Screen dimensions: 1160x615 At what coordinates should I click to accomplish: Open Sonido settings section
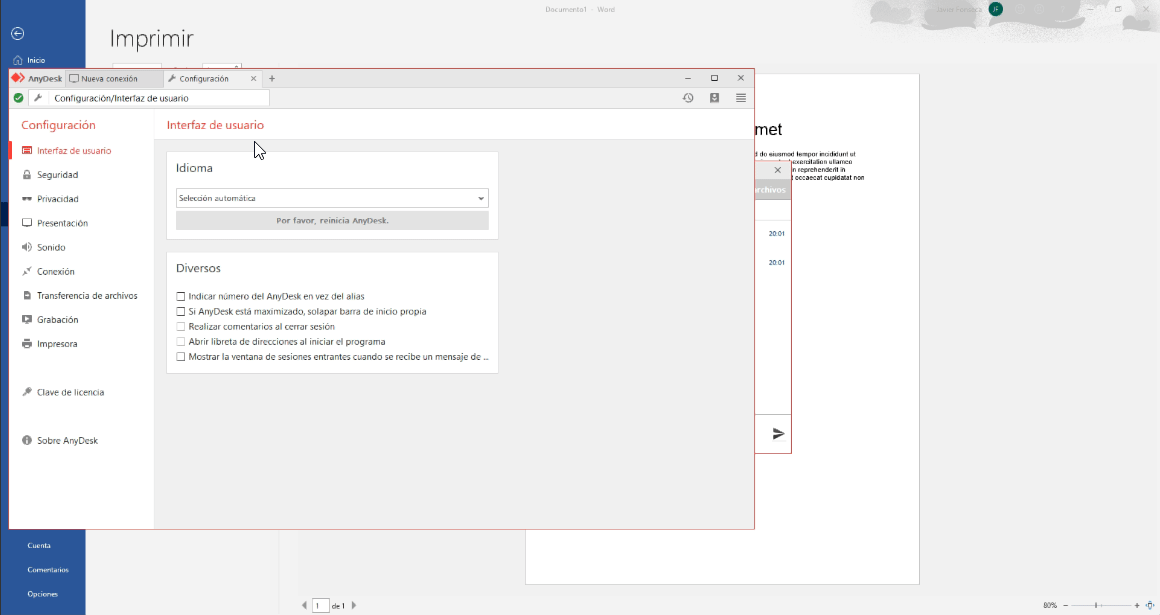pyautogui.click(x=51, y=247)
